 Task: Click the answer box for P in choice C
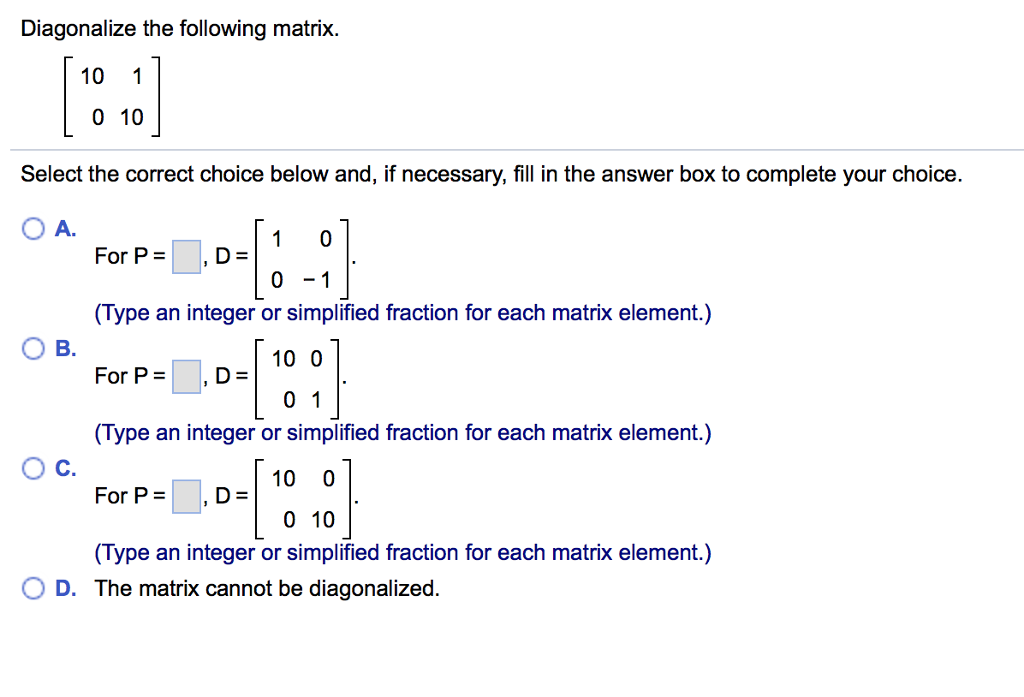coord(185,496)
